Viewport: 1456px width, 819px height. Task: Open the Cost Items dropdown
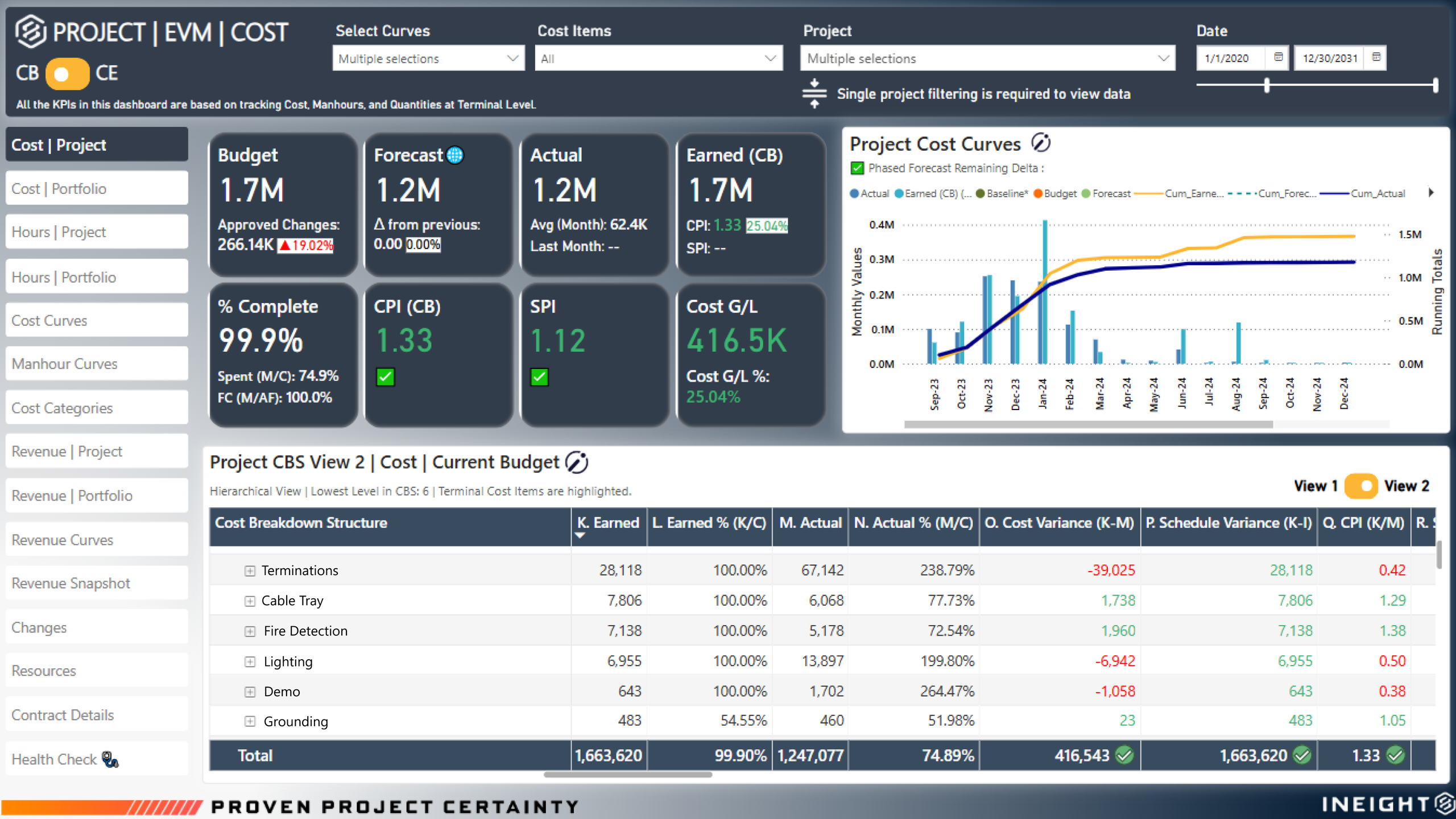point(658,59)
